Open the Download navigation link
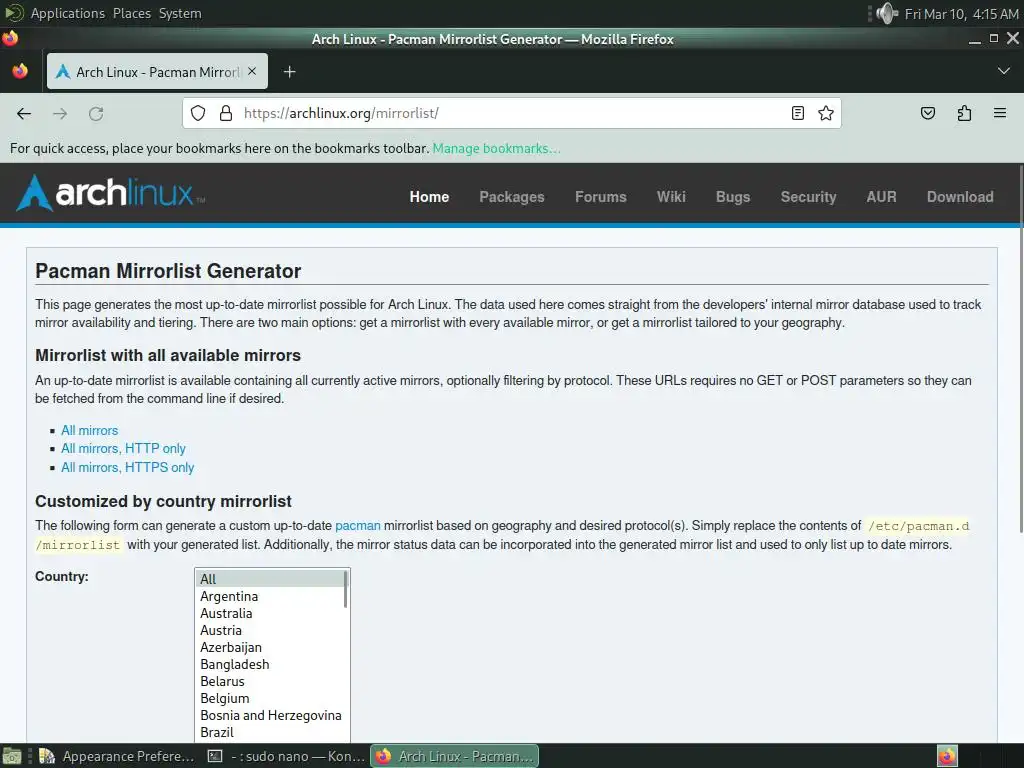This screenshot has height=768, width=1024. pos(960,197)
